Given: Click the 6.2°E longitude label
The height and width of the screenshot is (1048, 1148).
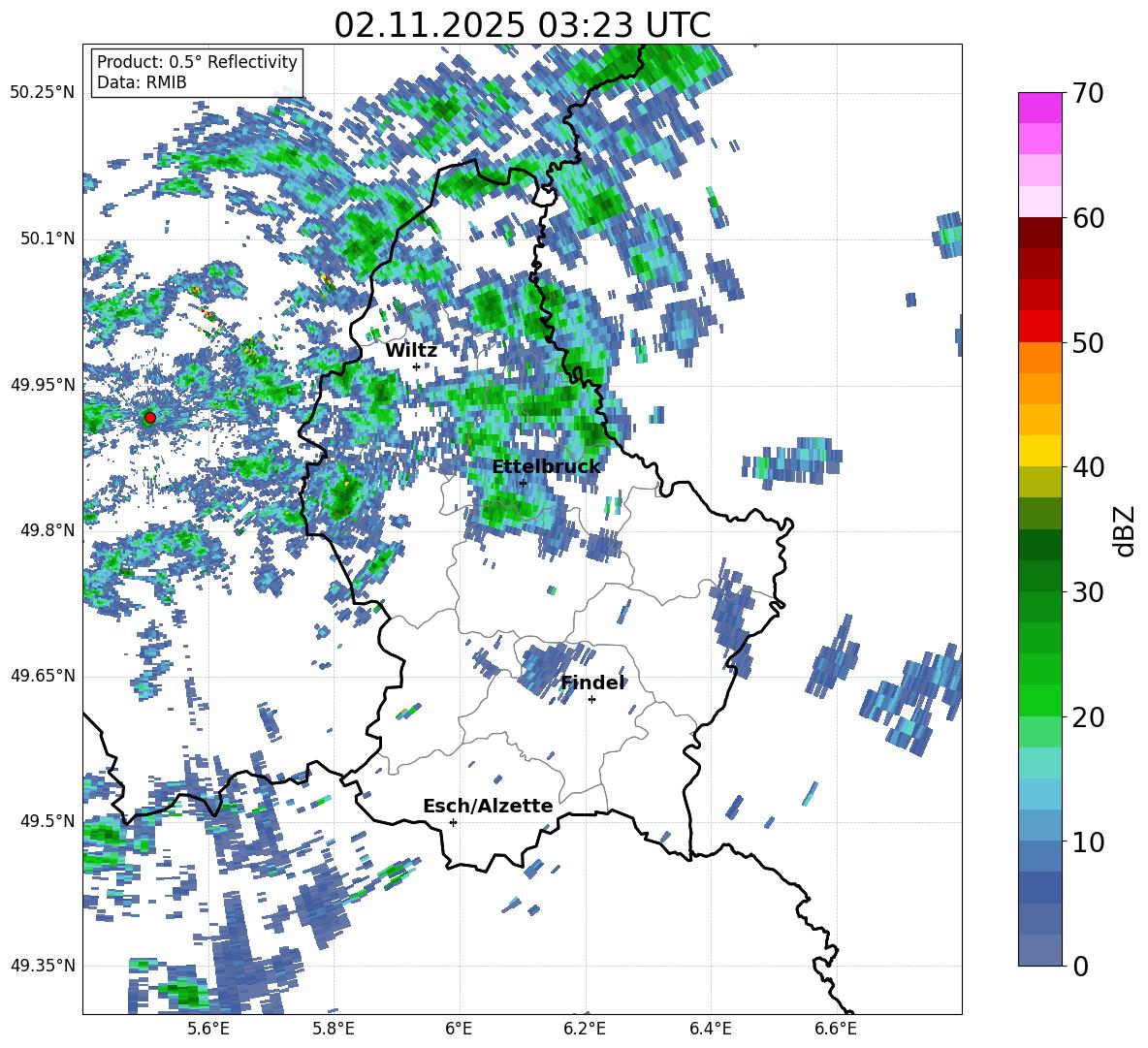Looking at the screenshot, I should coord(585,1029).
